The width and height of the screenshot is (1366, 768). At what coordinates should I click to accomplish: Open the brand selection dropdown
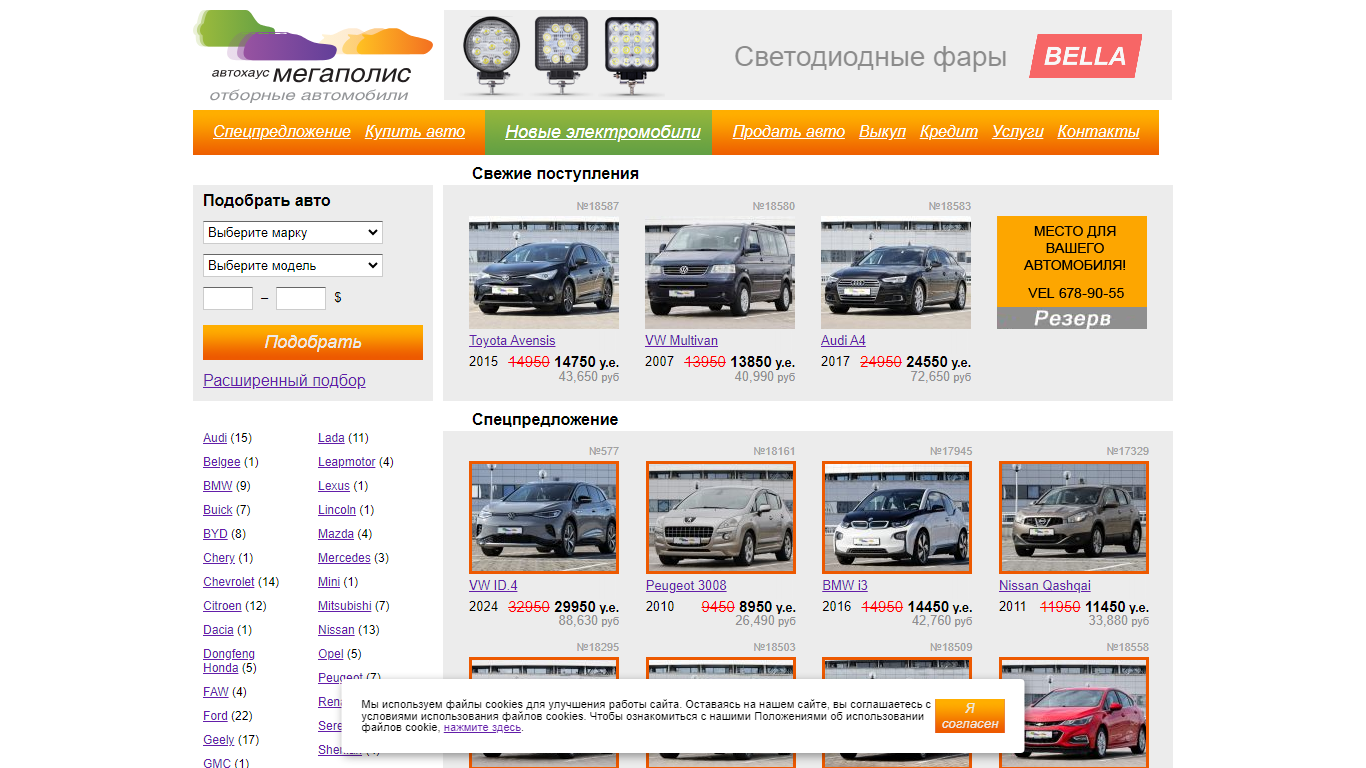click(x=293, y=232)
